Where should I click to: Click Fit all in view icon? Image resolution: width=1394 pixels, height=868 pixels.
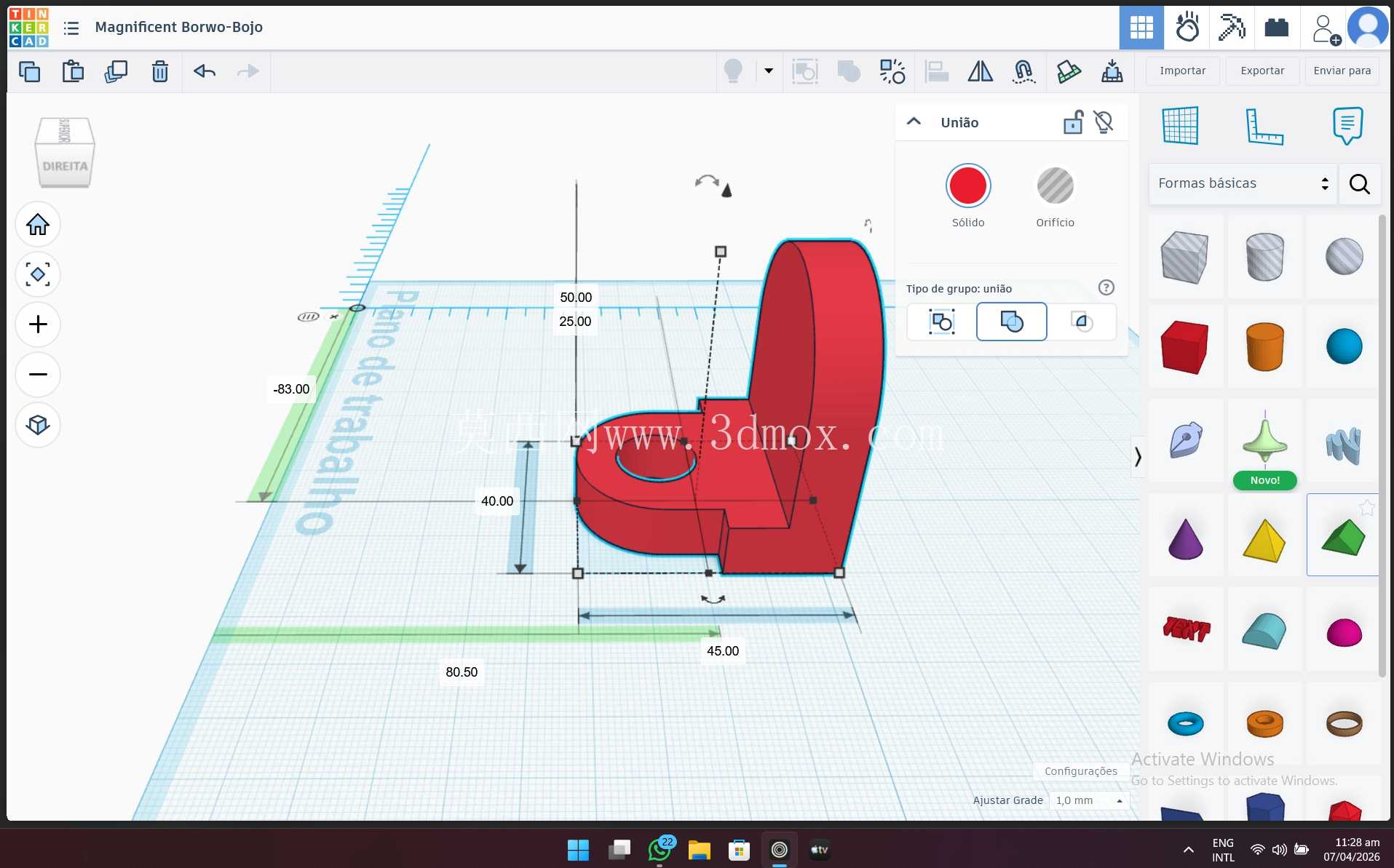38,274
